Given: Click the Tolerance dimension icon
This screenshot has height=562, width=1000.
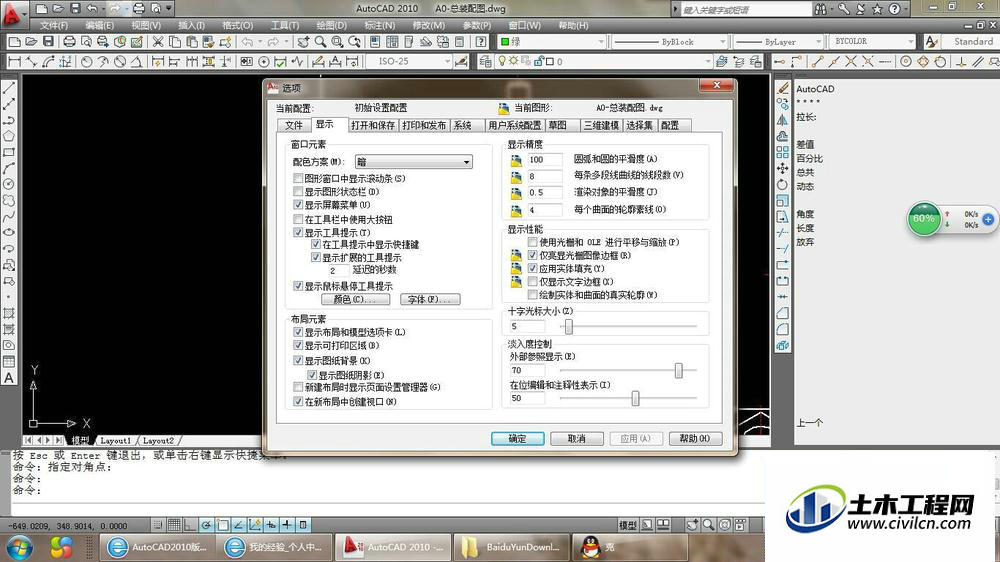Looking at the screenshot, I should point(246,61).
